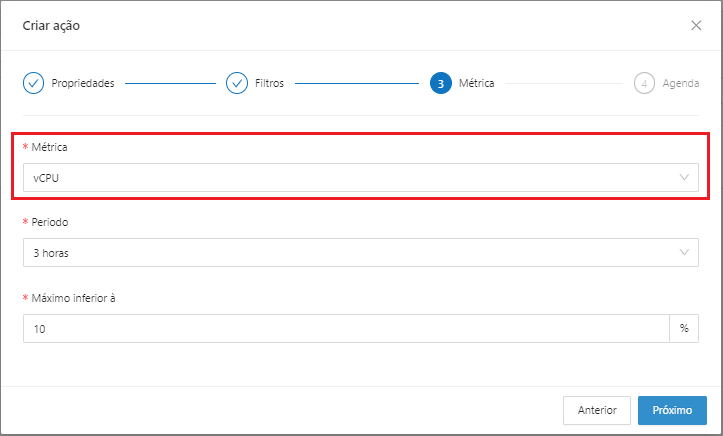The width and height of the screenshot is (723, 436).
Task: Click the Filtros step checkmark icon
Action: click(237, 83)
